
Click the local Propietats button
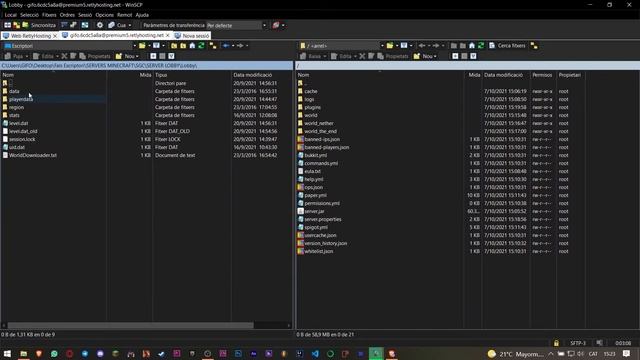pyautogui.click(x=95, y=56)
